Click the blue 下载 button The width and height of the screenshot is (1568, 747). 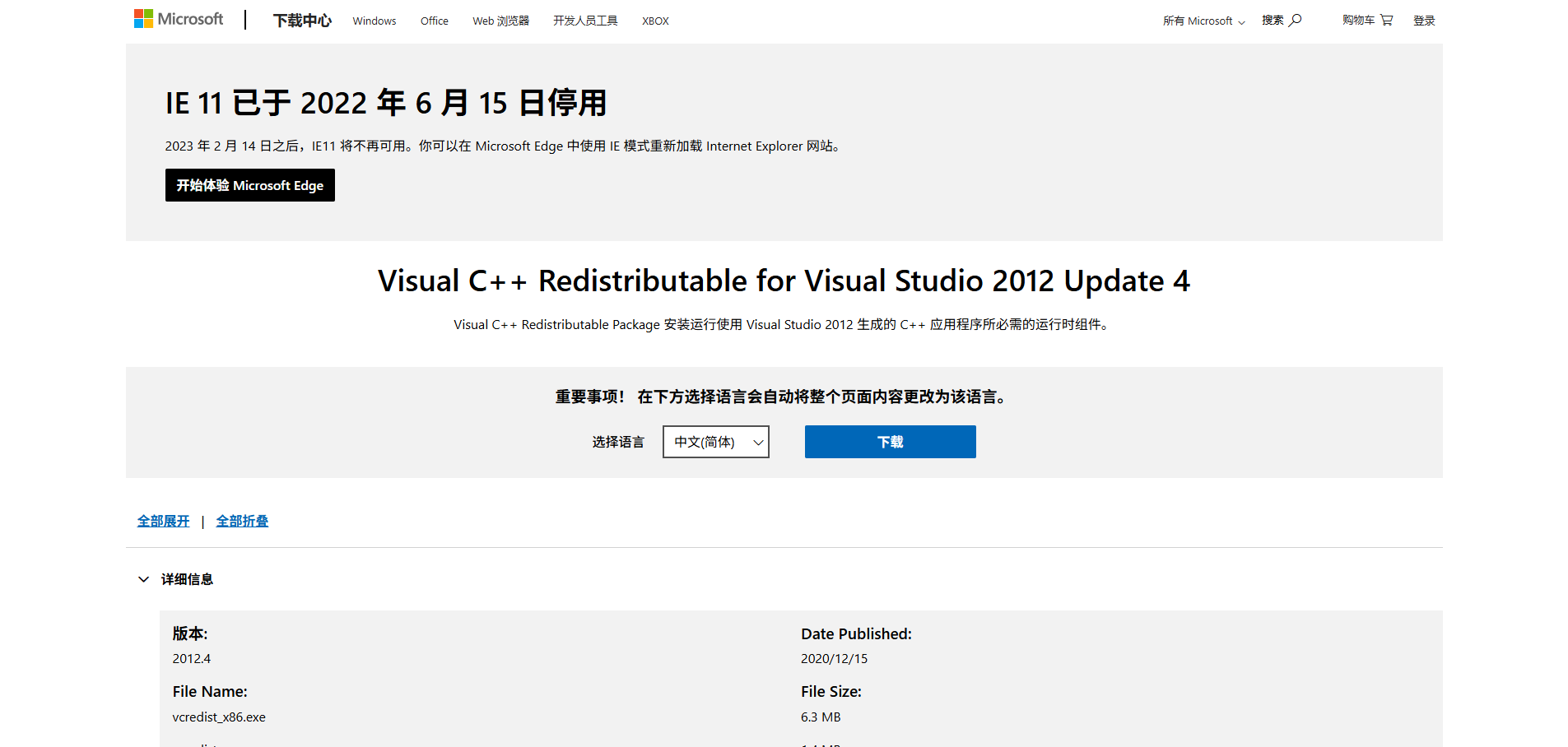click(x=891, y=442)
